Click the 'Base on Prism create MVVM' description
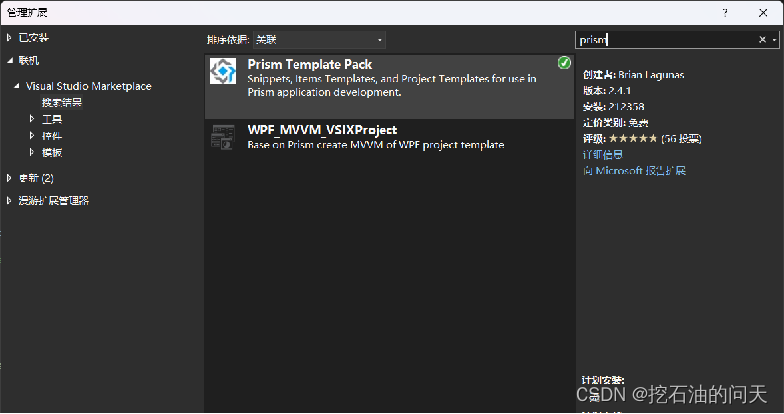784x414 pixels. [x=376, y=145]
